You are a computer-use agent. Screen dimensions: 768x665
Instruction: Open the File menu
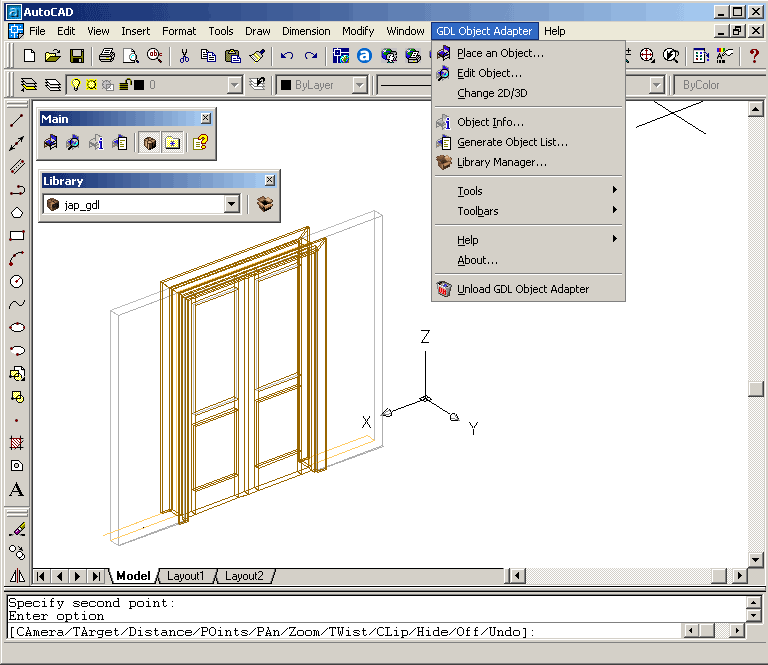click(x=37, y=31)
